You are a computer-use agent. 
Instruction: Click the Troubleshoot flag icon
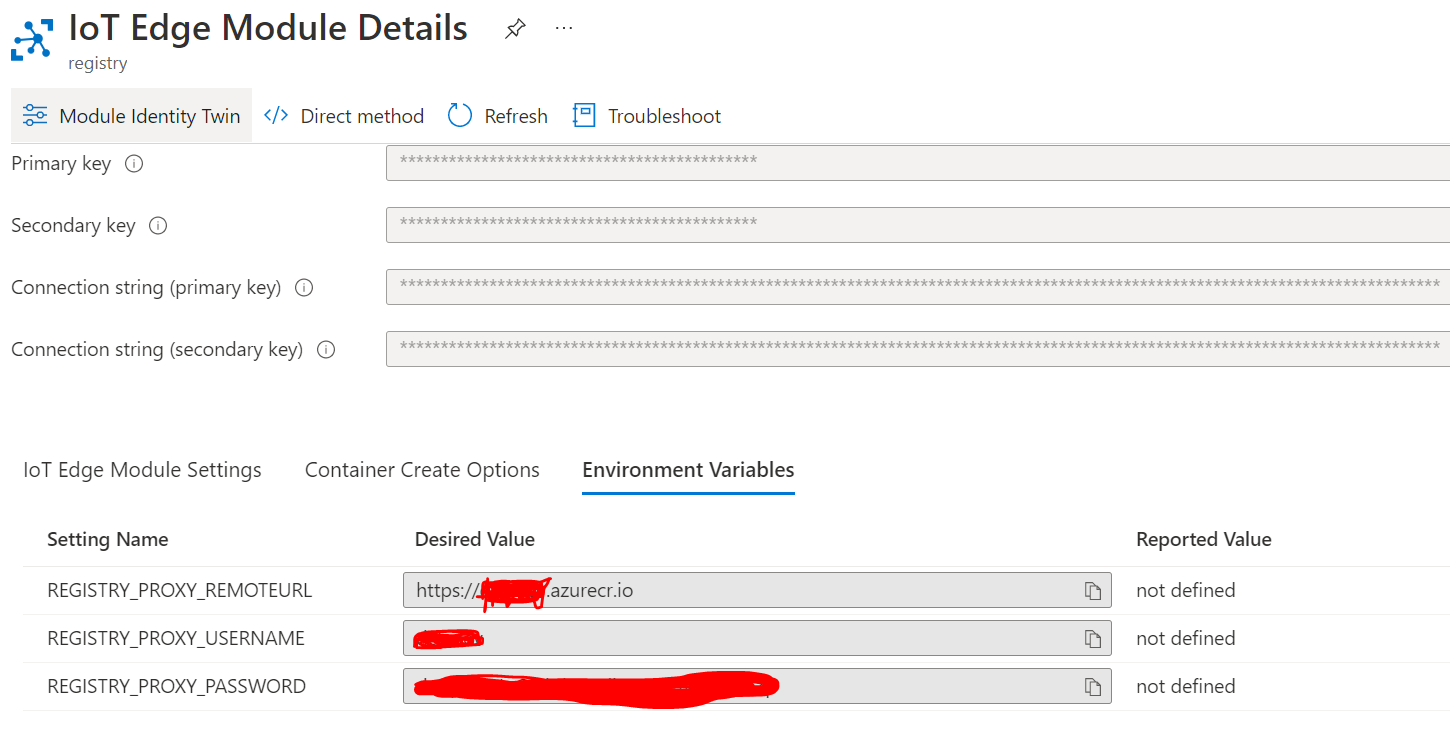click(x=583, y=115)
